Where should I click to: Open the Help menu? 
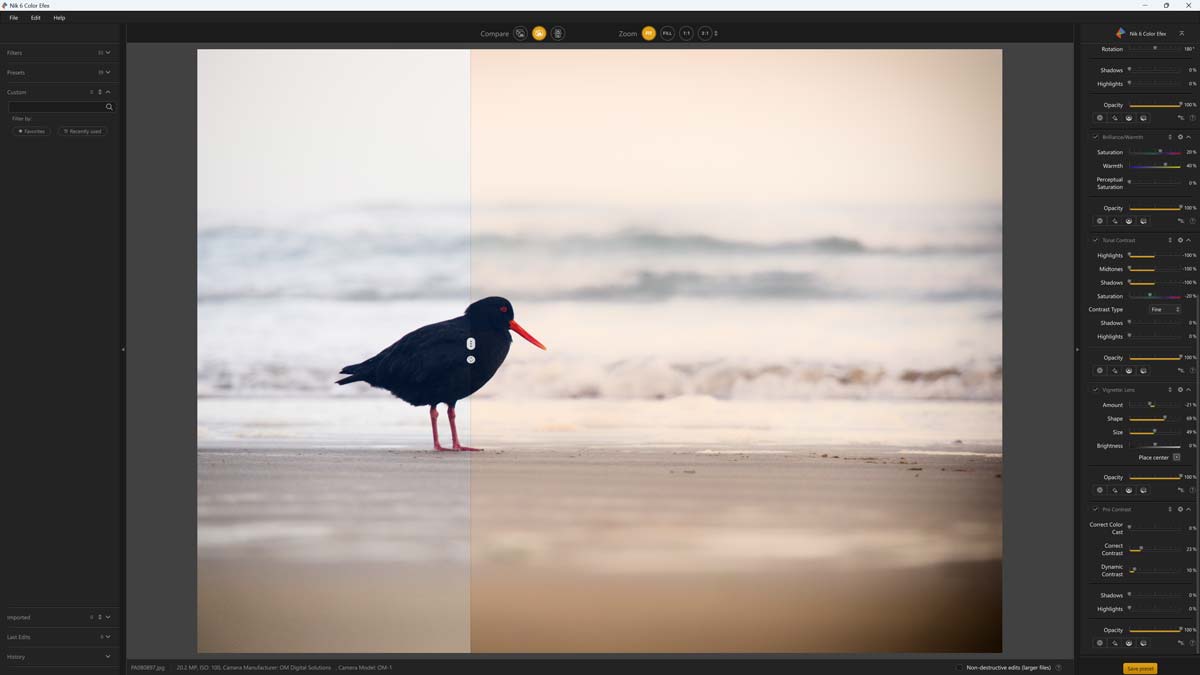pyautogui.click(x=58, y=17)
